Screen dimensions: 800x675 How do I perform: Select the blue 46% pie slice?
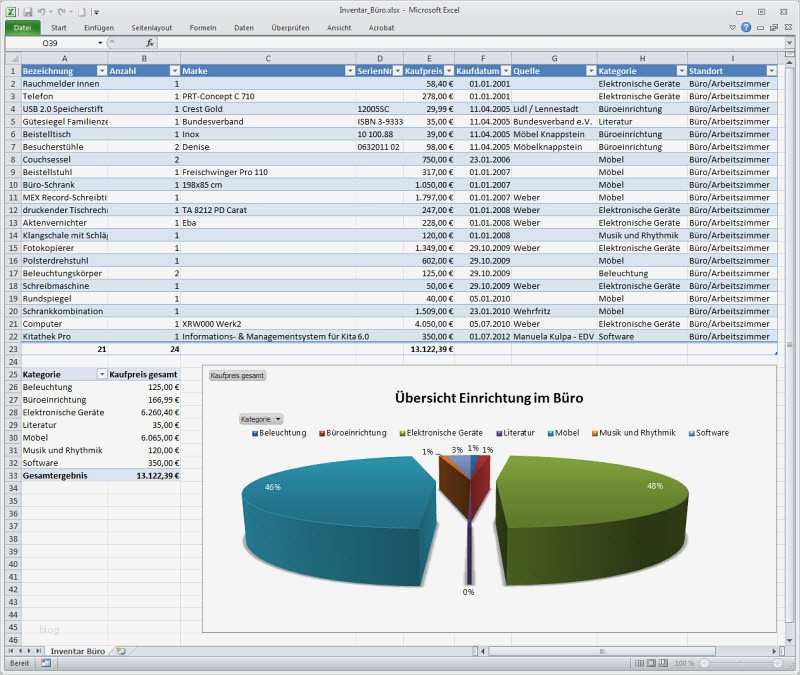(337, 515)
